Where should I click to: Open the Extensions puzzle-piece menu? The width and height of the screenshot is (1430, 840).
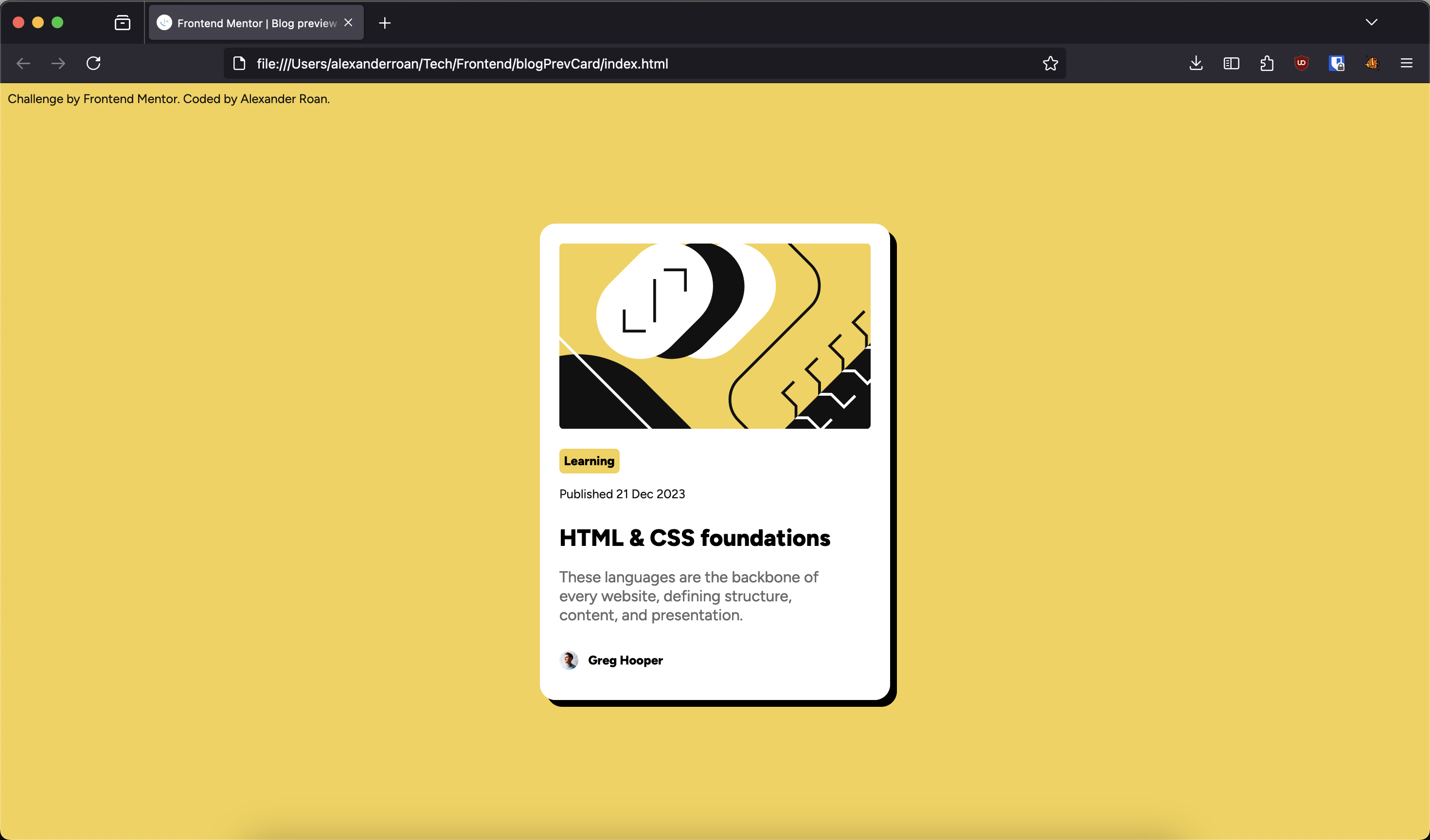click(x=1267, y=63)
